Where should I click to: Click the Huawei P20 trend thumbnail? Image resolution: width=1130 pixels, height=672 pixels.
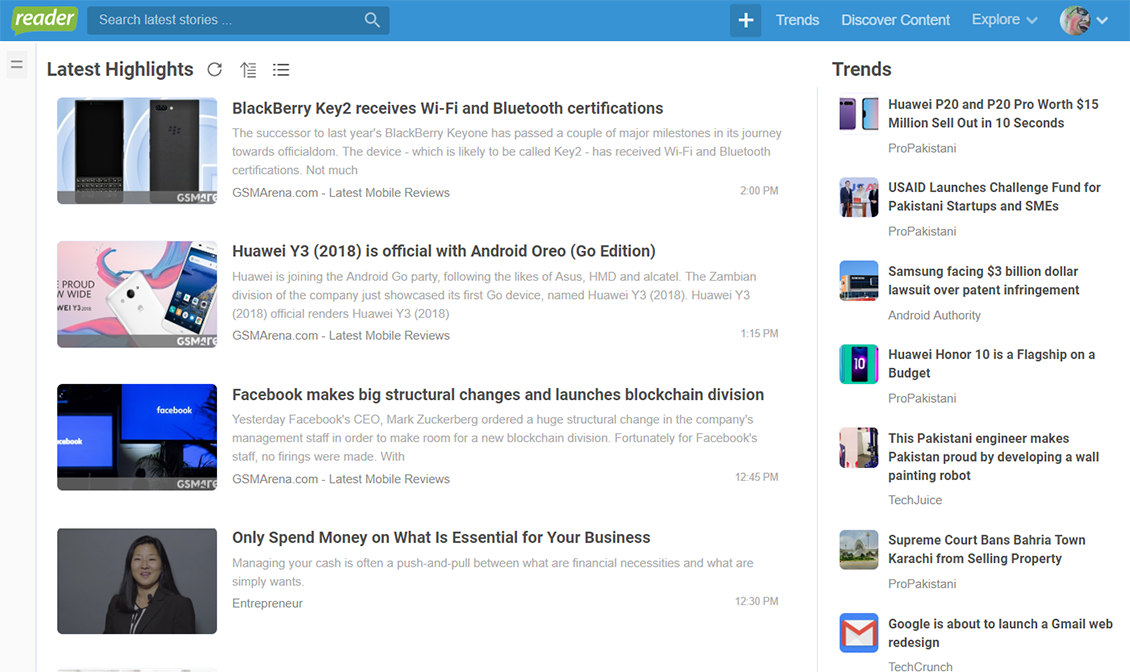click(x=859, y=114)
